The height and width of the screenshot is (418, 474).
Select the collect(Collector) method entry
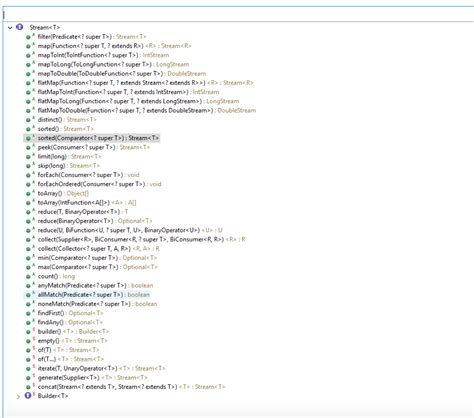coord(98,249)
